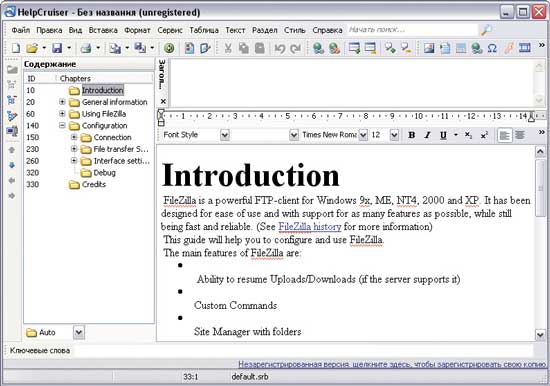Create a new document with the blank page icon
This screenshot has height=386, width=550.
tap(15, 48)
